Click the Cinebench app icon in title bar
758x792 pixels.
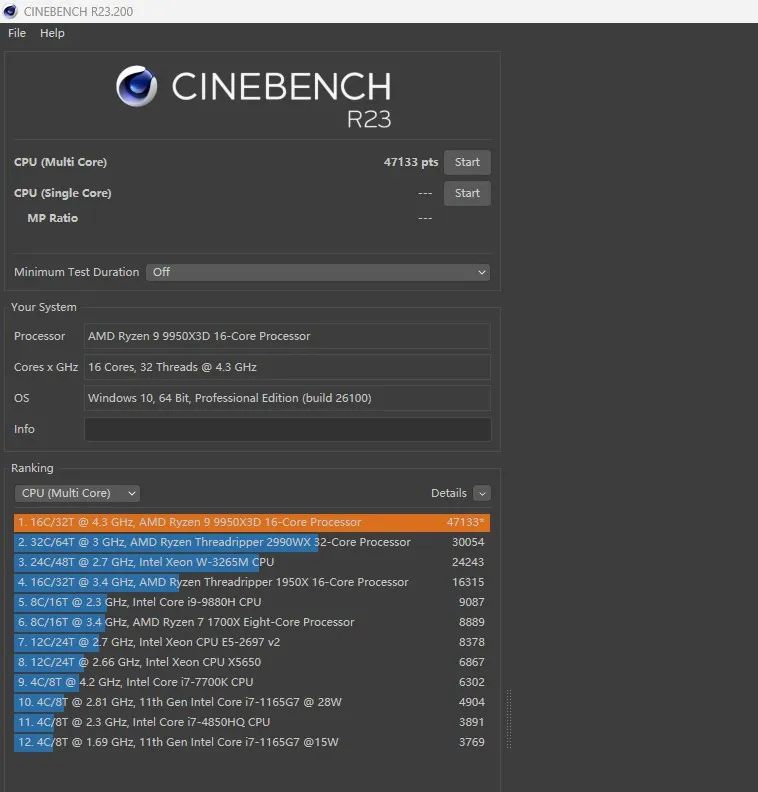pyautogui.click(x=10, y=11)
